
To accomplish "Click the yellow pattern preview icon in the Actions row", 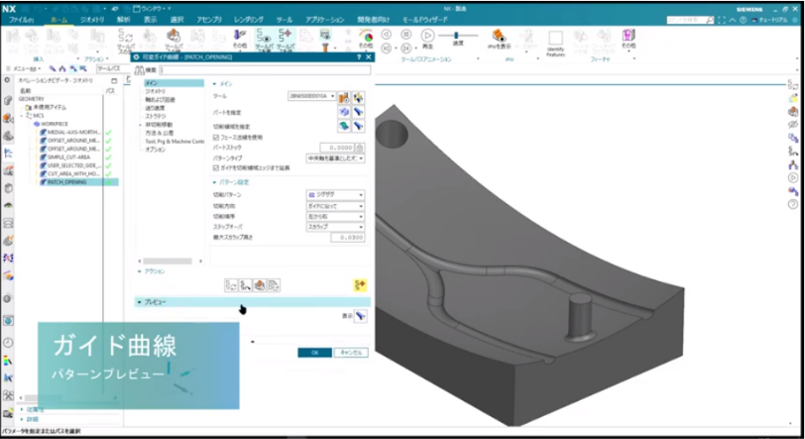I will (360, 285).
